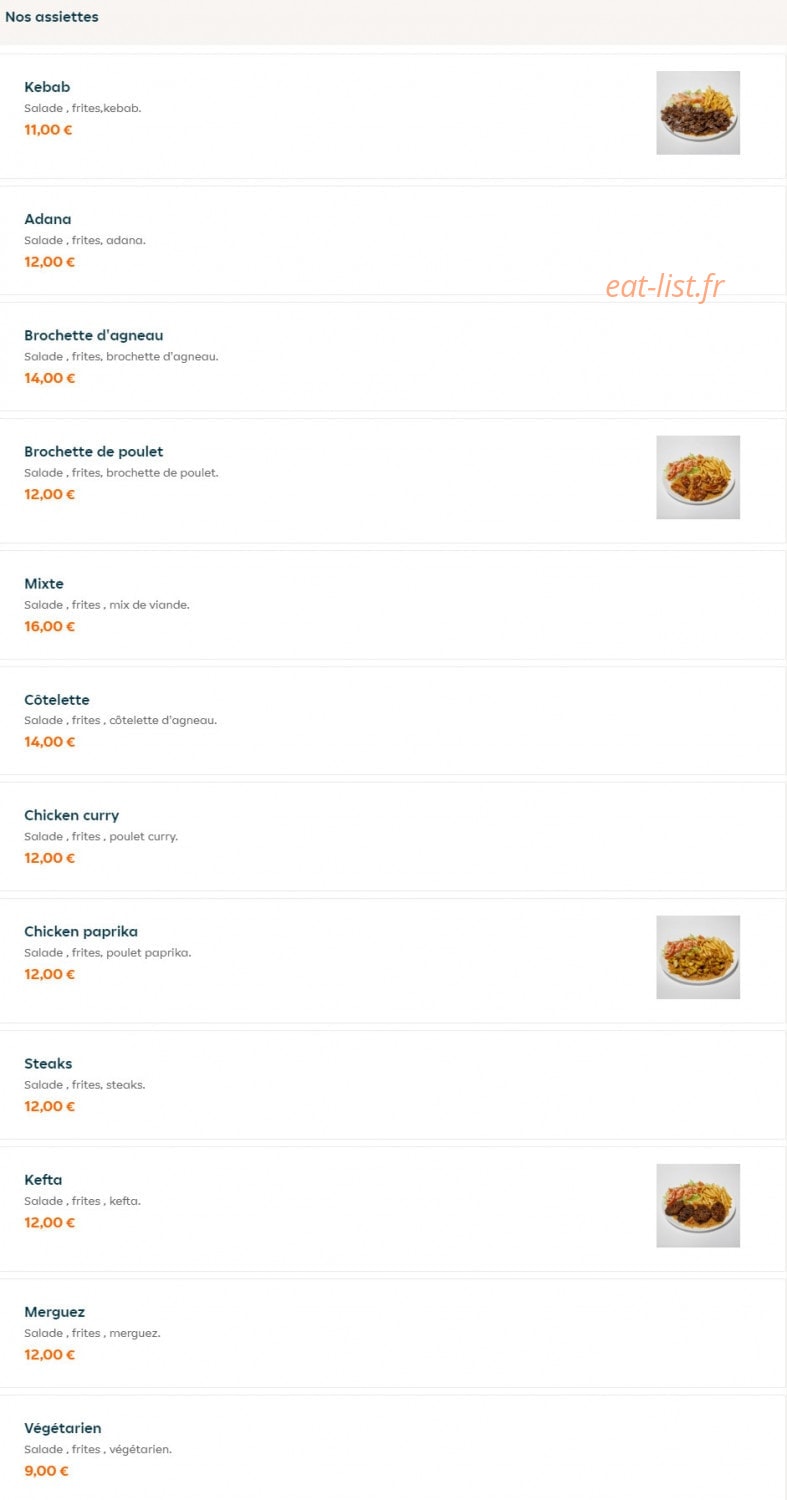Choose the Brochette d'agneau title
This screenshot has height=1500, width=787.
(94, 335)
